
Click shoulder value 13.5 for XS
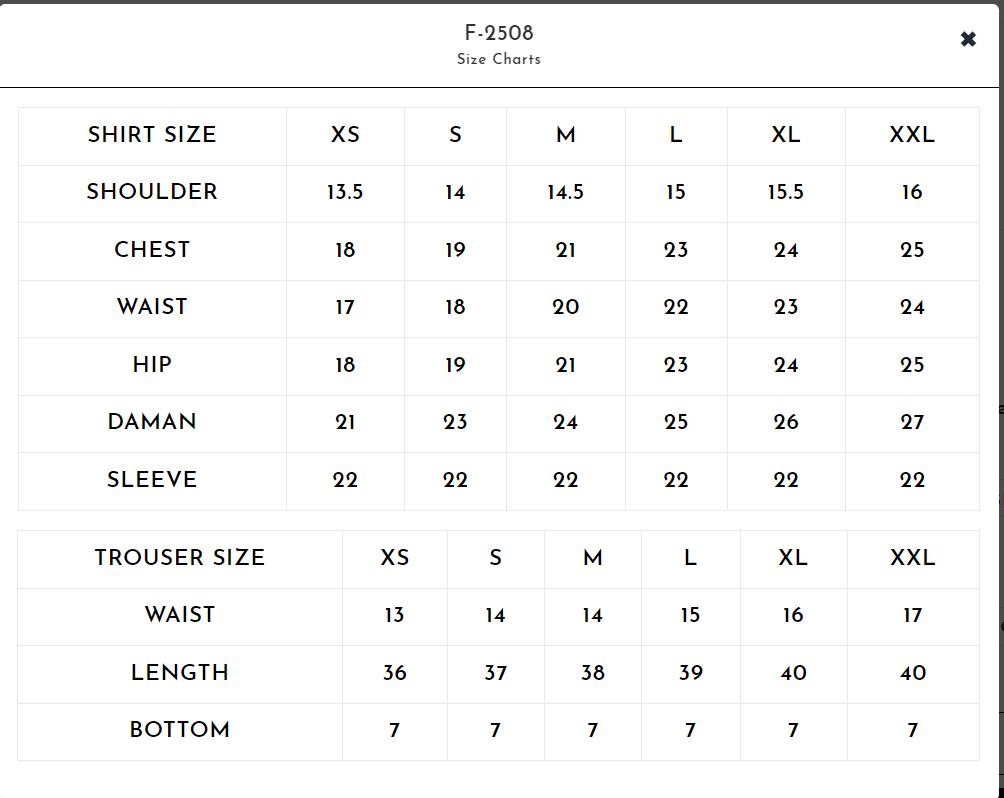point(345,192)
